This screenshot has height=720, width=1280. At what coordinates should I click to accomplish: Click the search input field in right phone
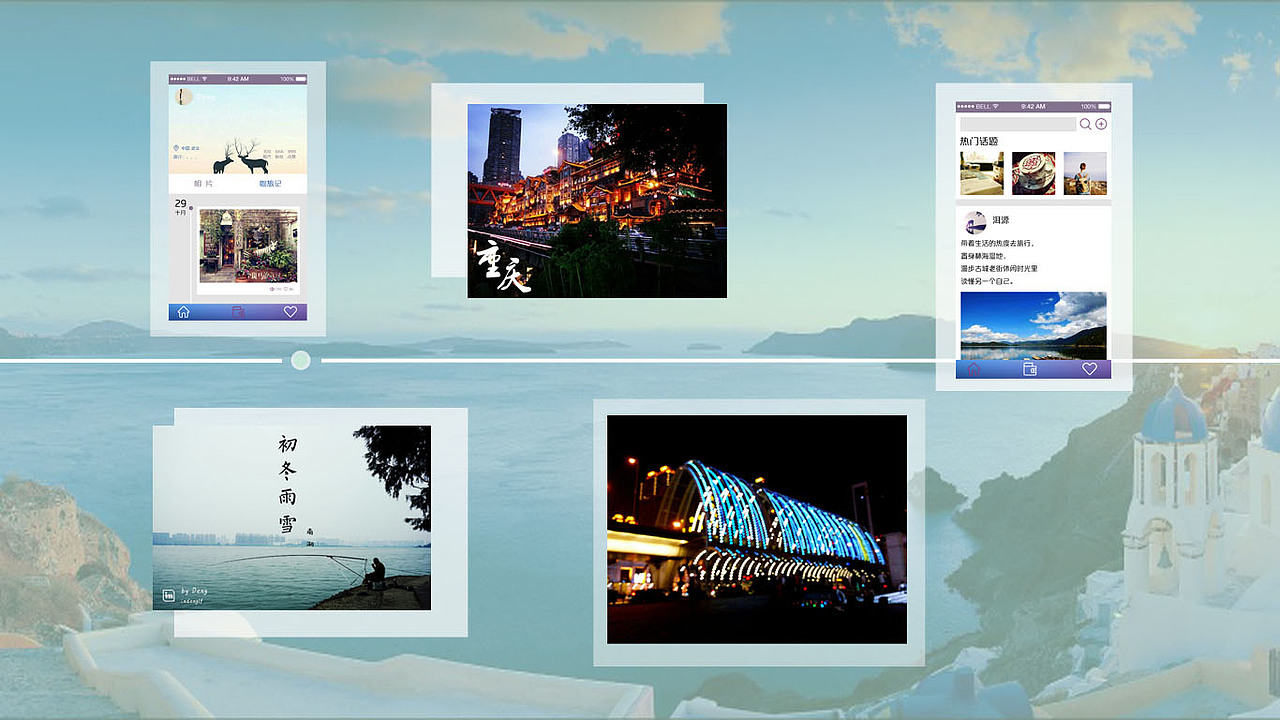tap(1018, 124)
